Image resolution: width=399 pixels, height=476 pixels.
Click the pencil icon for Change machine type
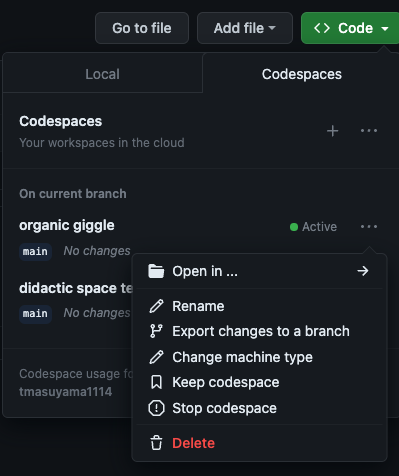(x=156, y=357)
